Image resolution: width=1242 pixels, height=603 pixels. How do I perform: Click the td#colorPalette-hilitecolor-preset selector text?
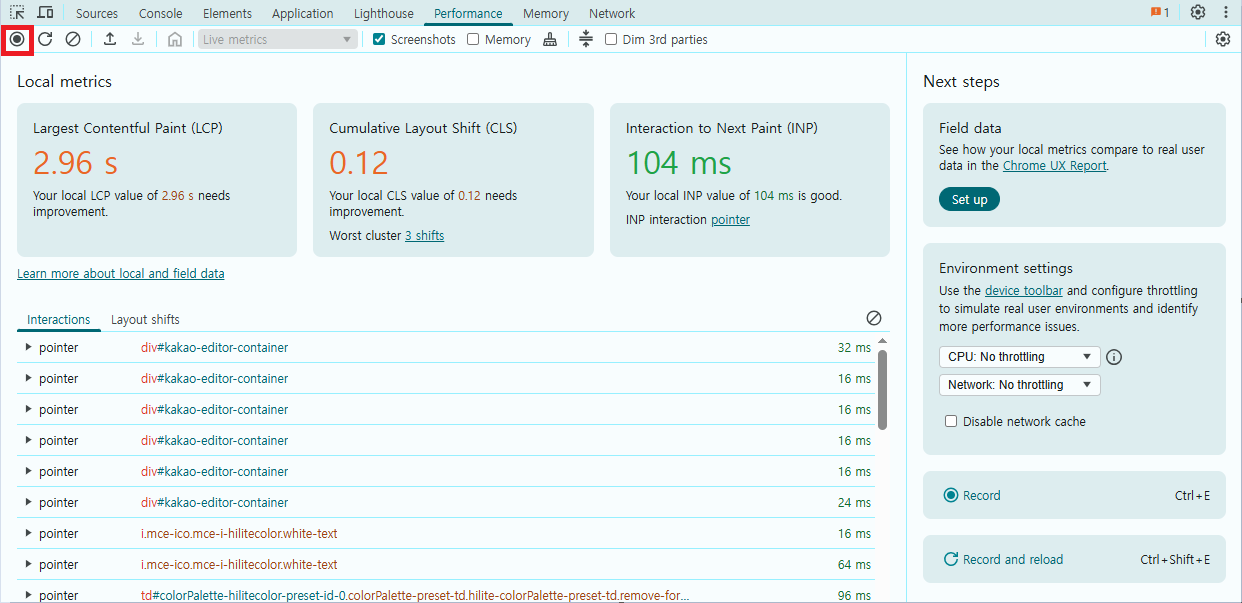tap(415, 595)
